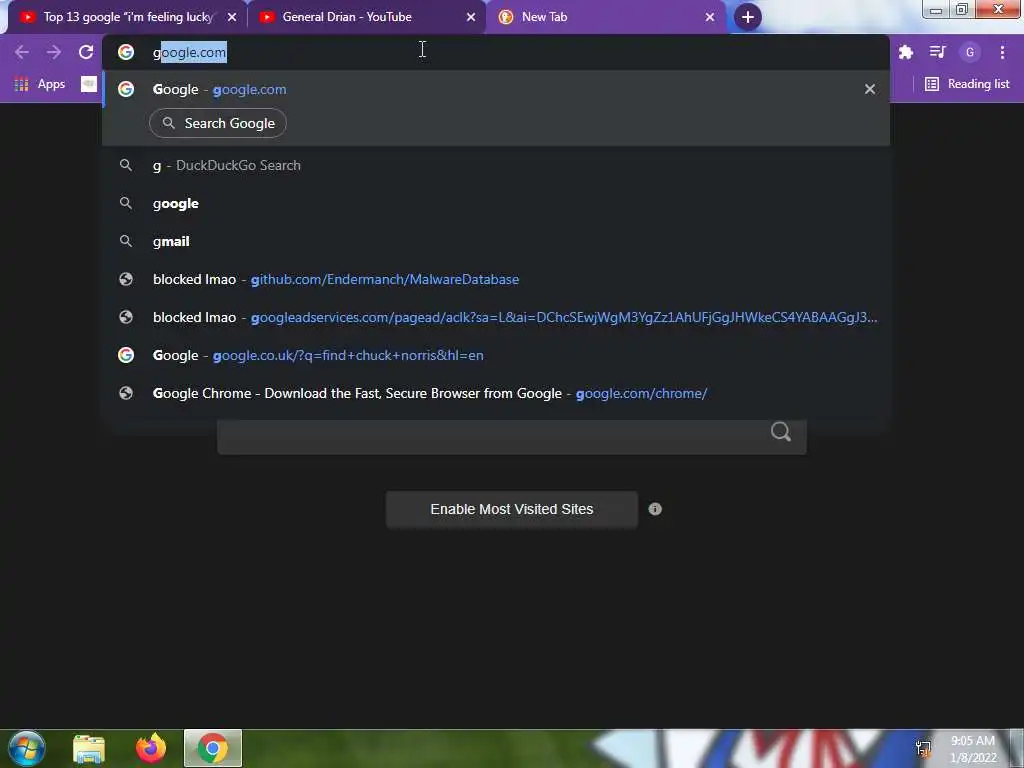Close the General Drian YouTube tab
This screenshot has height=768, width=1024.
pos(471,17)
